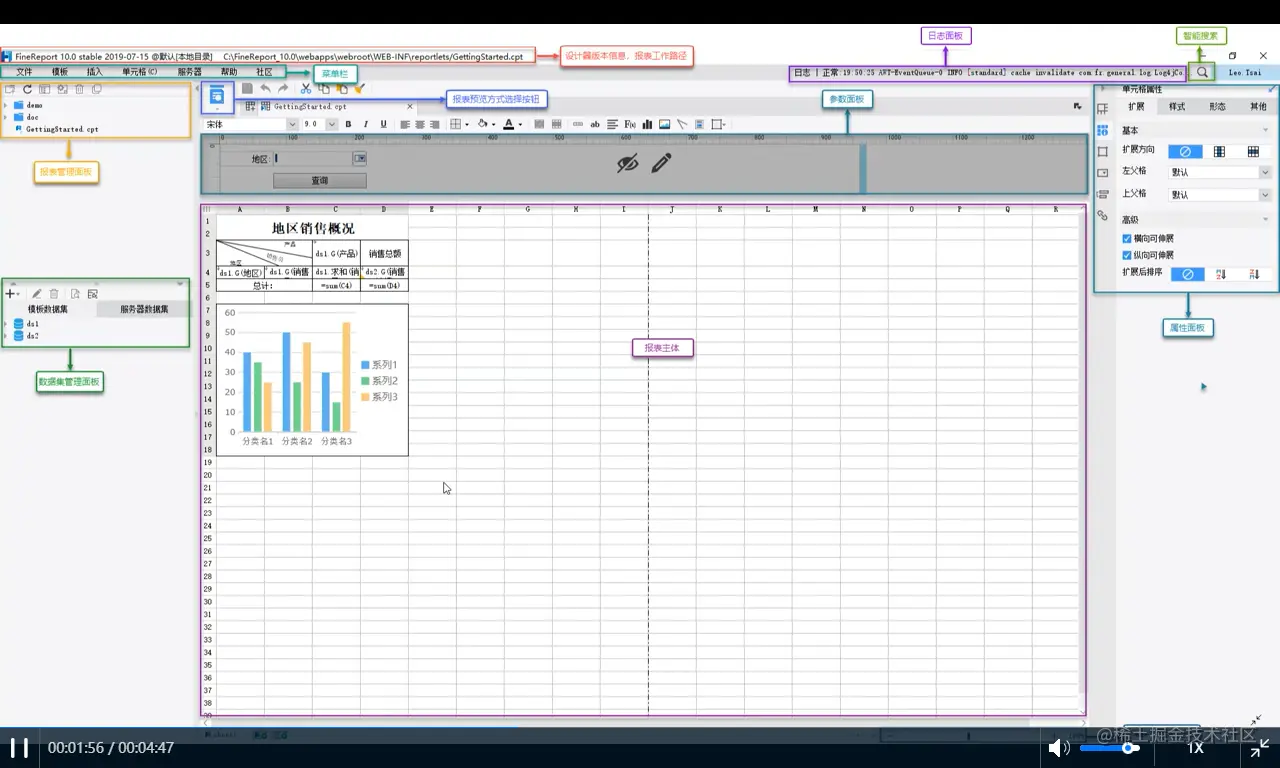The height and width of the screenshot is (768, 1280).
Task: Expand the doc folder
Action: [x=6, y=117]
